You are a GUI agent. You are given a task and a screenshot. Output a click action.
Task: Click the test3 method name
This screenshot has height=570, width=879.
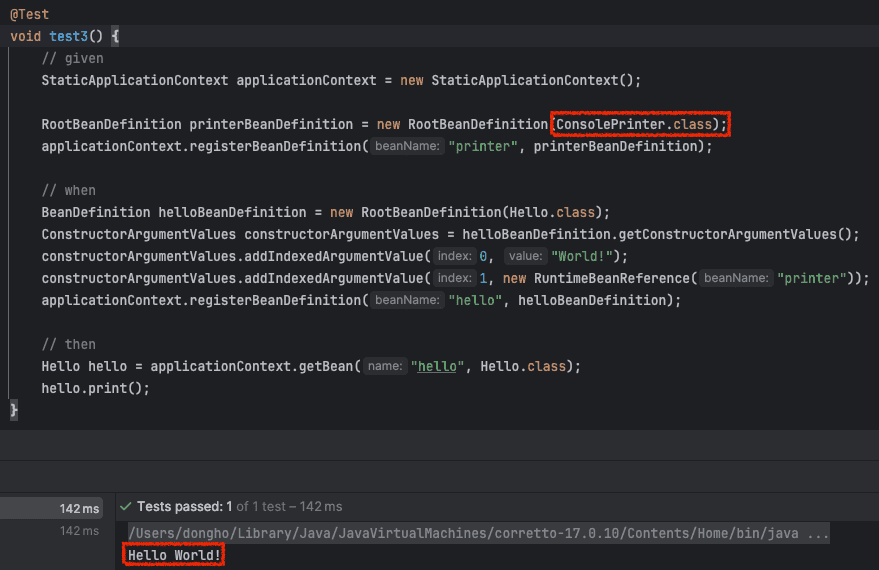pyautogui.click(x=68, y=36)
